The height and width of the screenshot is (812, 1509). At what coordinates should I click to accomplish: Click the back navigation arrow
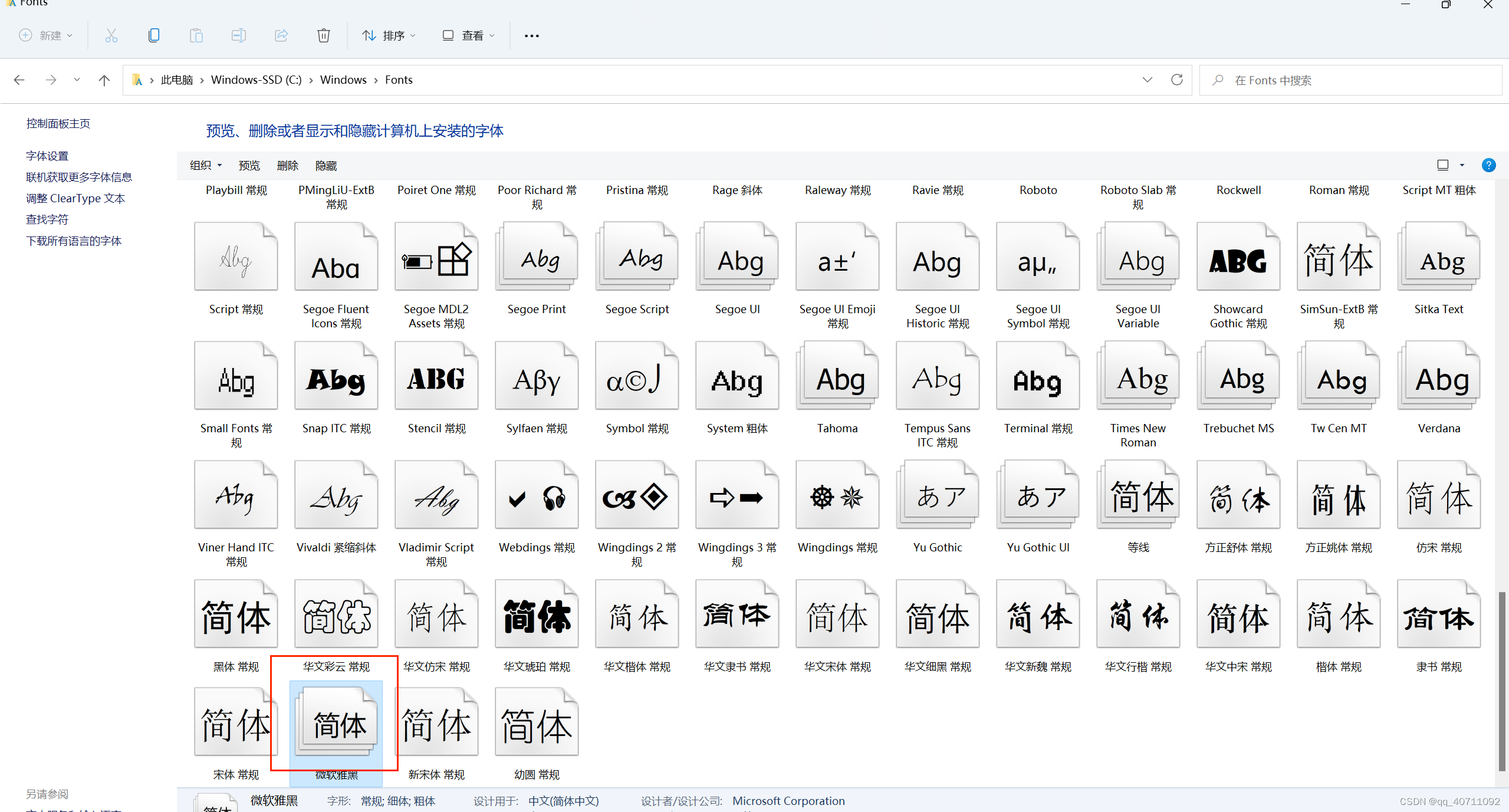pos(19,80)
